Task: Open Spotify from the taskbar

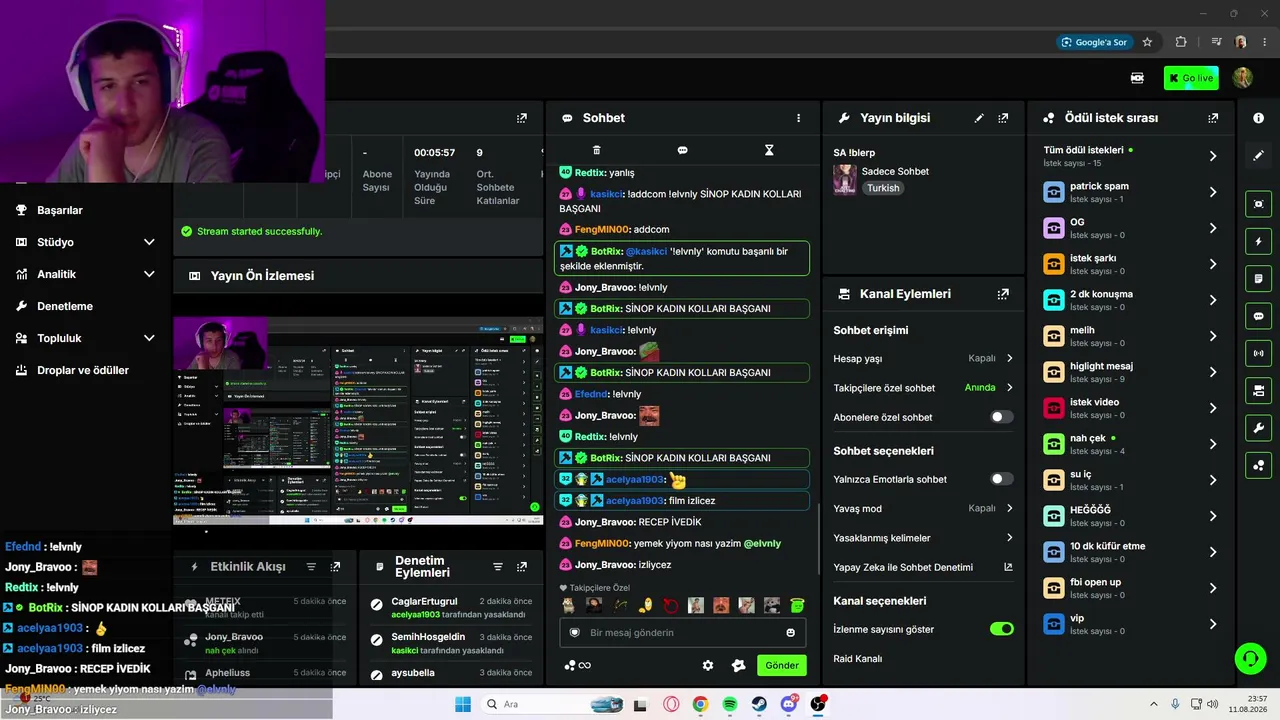Action: coord(730,704)
